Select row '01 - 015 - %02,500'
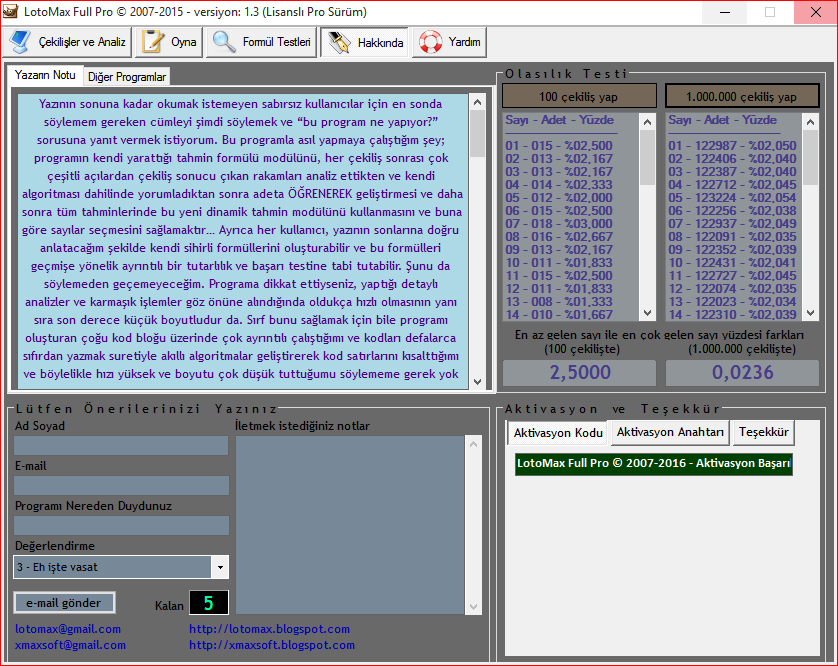 click(x=559, y=145)
